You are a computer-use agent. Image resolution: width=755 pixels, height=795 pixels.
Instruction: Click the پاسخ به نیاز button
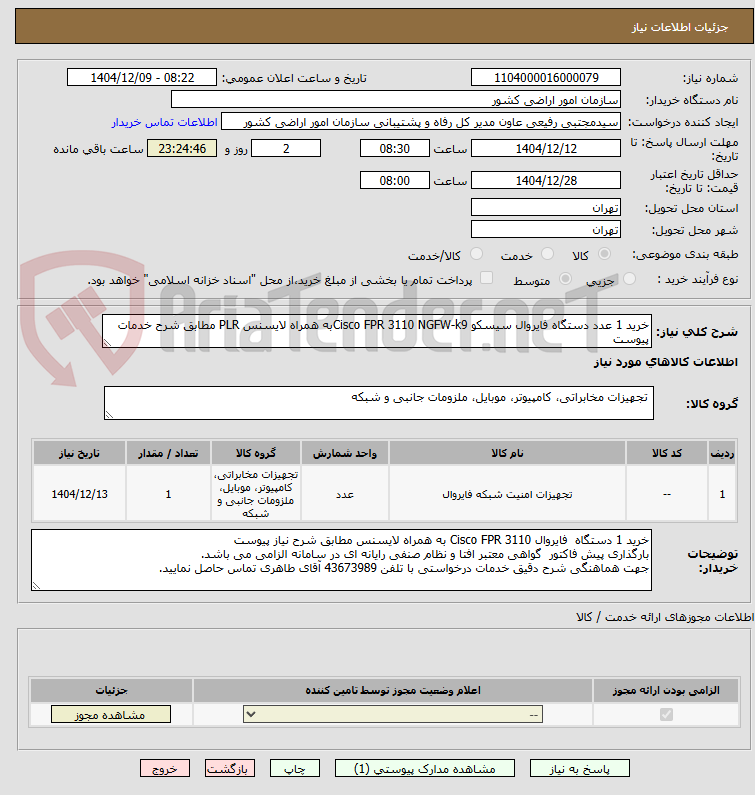coord(580,769)
